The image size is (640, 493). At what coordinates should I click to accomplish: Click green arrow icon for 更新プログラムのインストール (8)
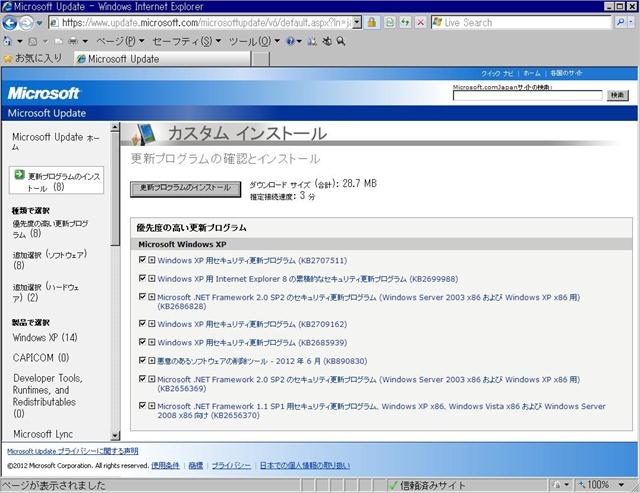pyautogui.click(x=19, y=175)
